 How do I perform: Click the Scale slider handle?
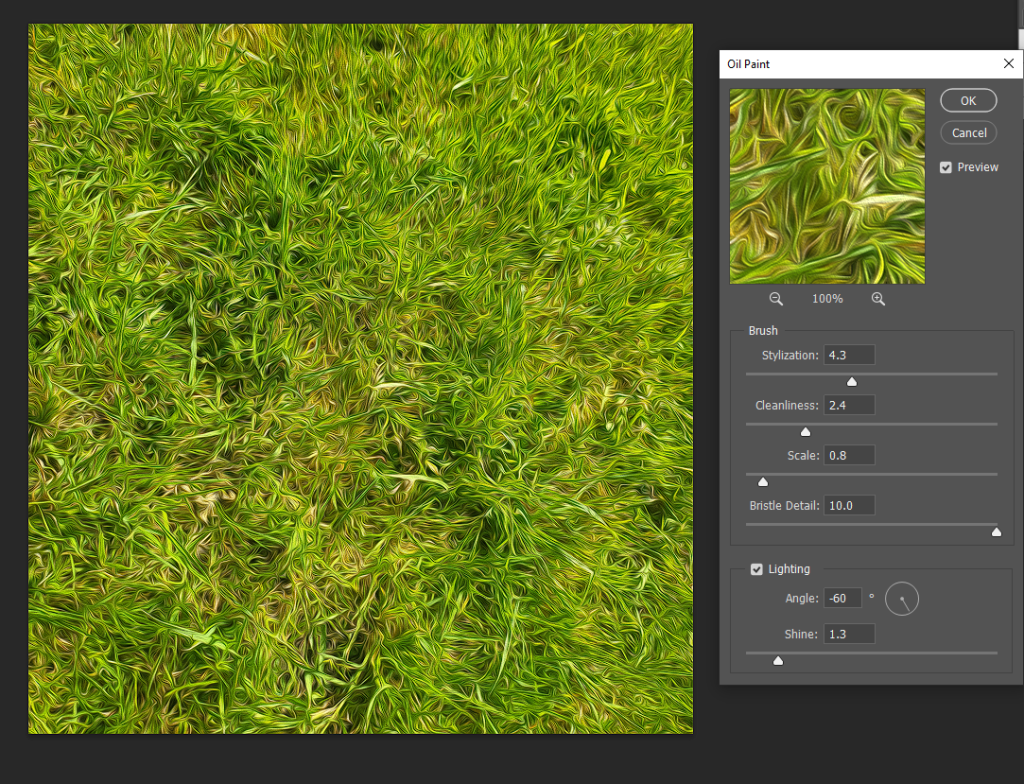click(x=763, y=481)
